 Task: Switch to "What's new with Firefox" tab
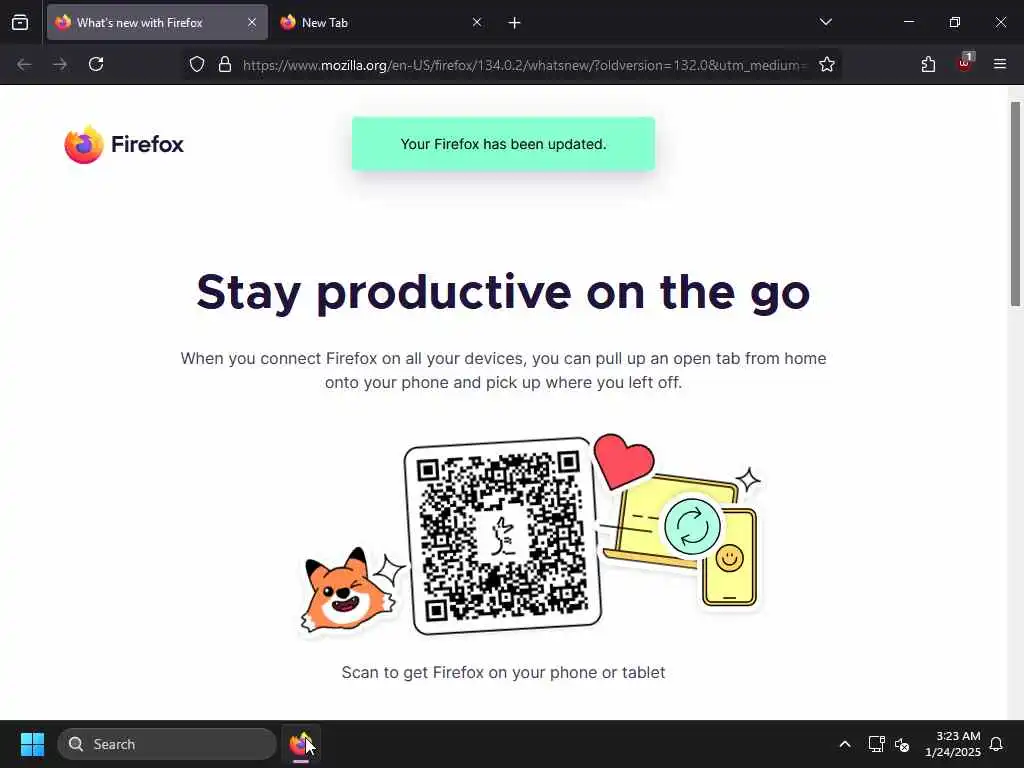157,22
